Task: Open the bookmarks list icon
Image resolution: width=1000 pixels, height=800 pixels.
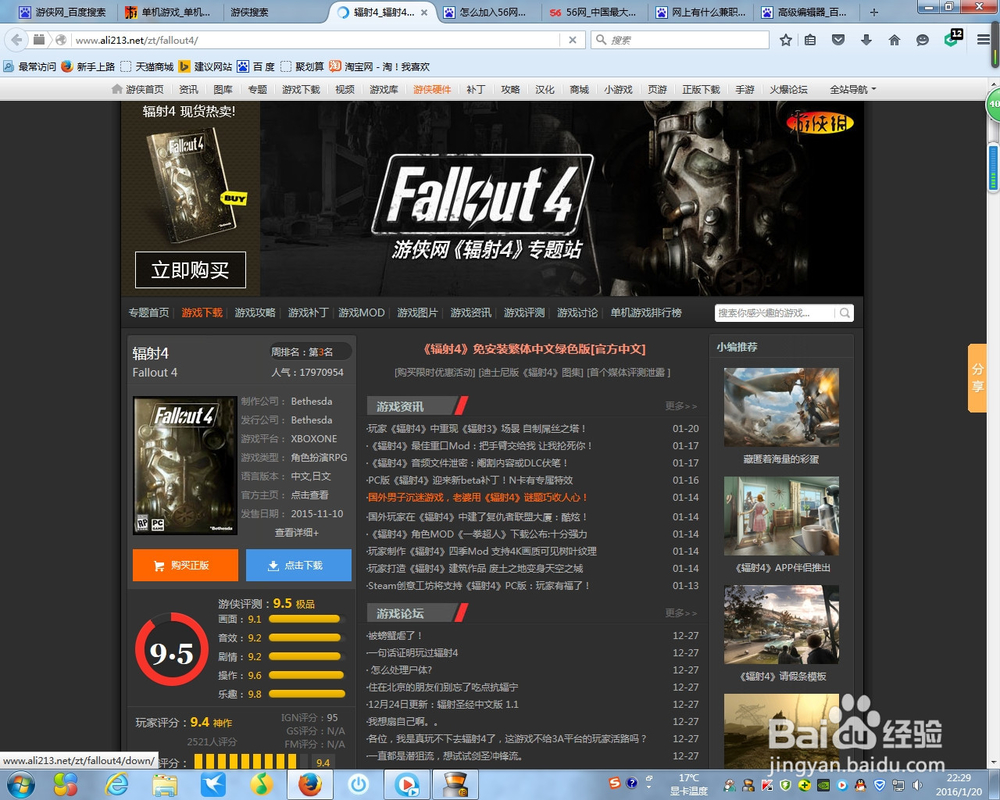Action: pyautogui.click(x=810, y=40)
